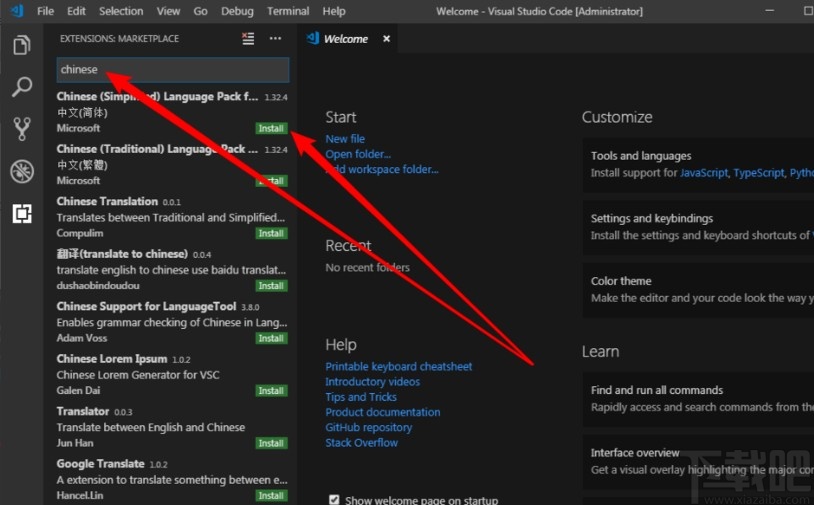The image size is (814, 505).
Task: Click the VS Code logo in title bar
Action: coord(17,10)
